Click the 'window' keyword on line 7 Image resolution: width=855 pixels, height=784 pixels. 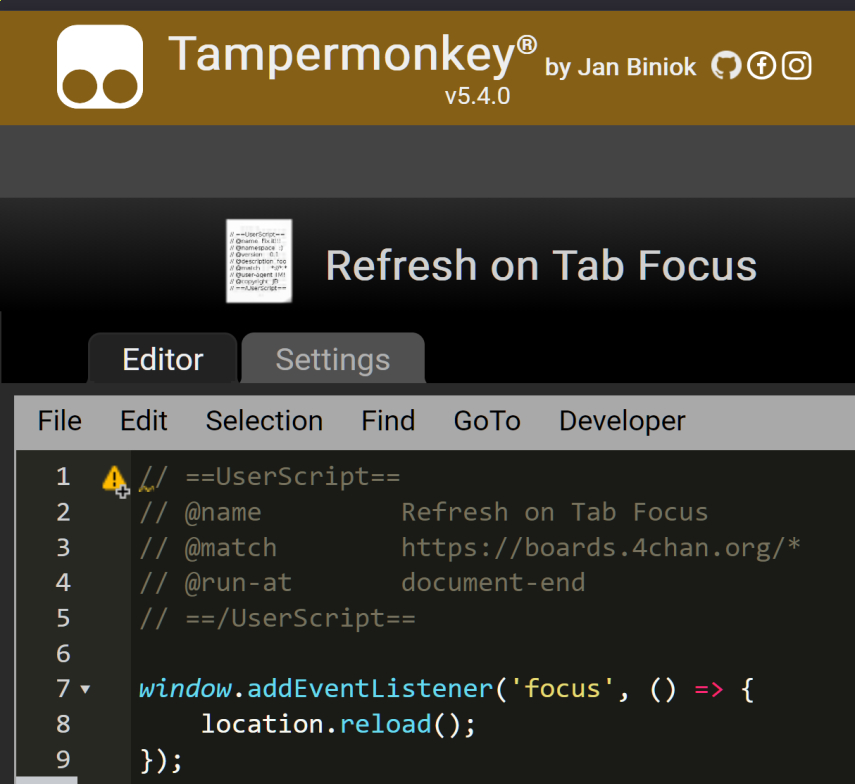pos(185,689)
